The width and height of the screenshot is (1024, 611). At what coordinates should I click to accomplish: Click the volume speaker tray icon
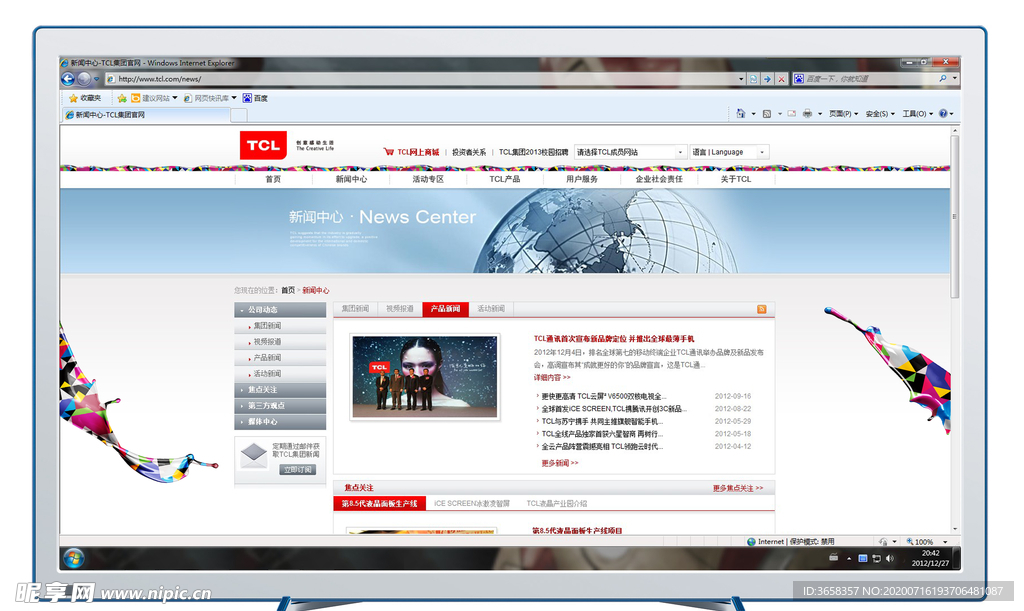point(889,559)
